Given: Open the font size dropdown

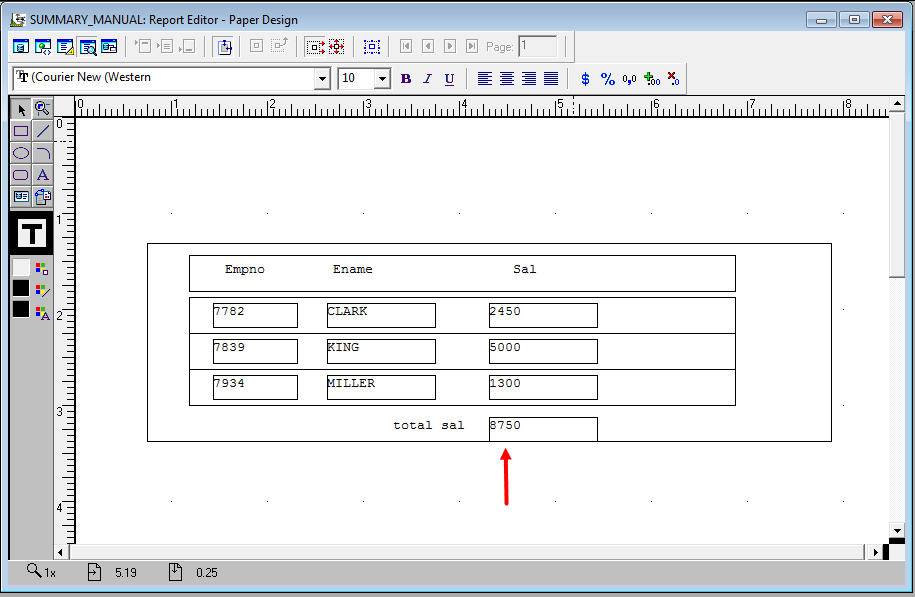Looking at the screenshot, I should click(382, 79).
